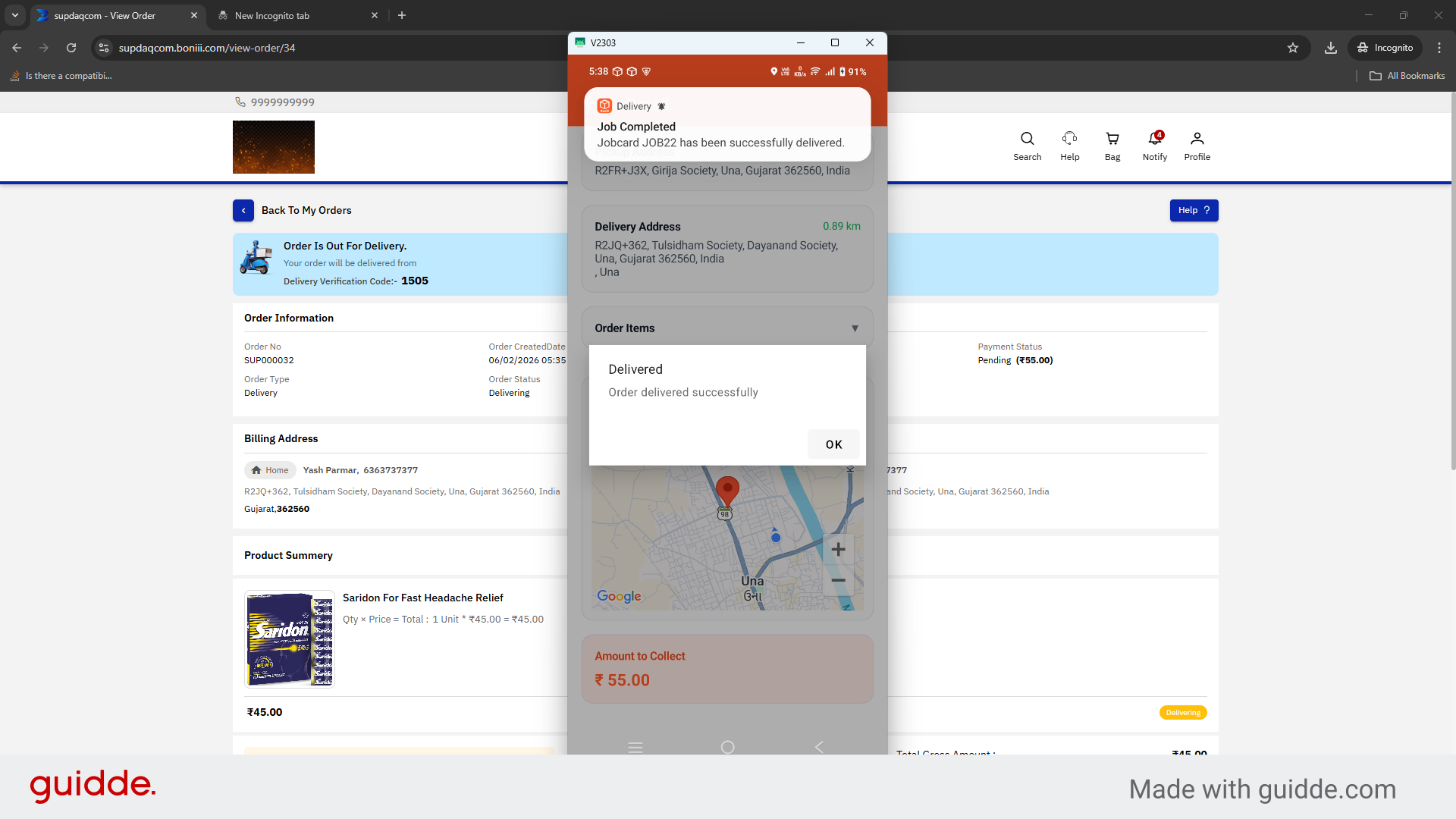This screenshot has width=1456, height=819.
Task: Open the Profile icon
Action: click(x=1197, y=139)
